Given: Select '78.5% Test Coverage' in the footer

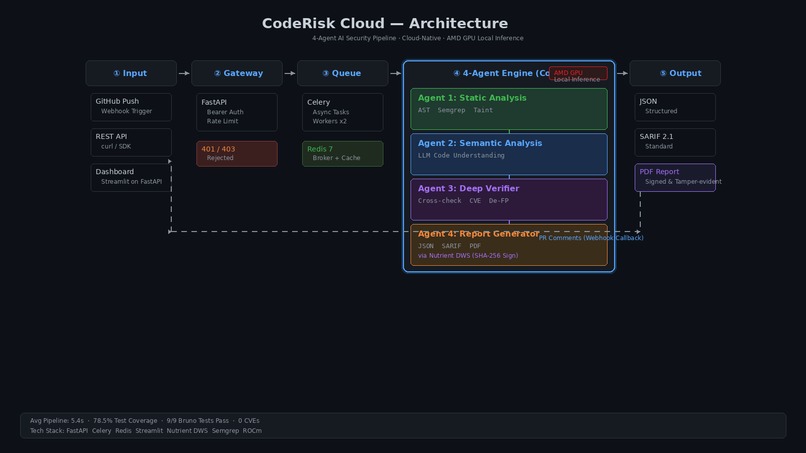Looking at the screenshot, I should 125,421.
